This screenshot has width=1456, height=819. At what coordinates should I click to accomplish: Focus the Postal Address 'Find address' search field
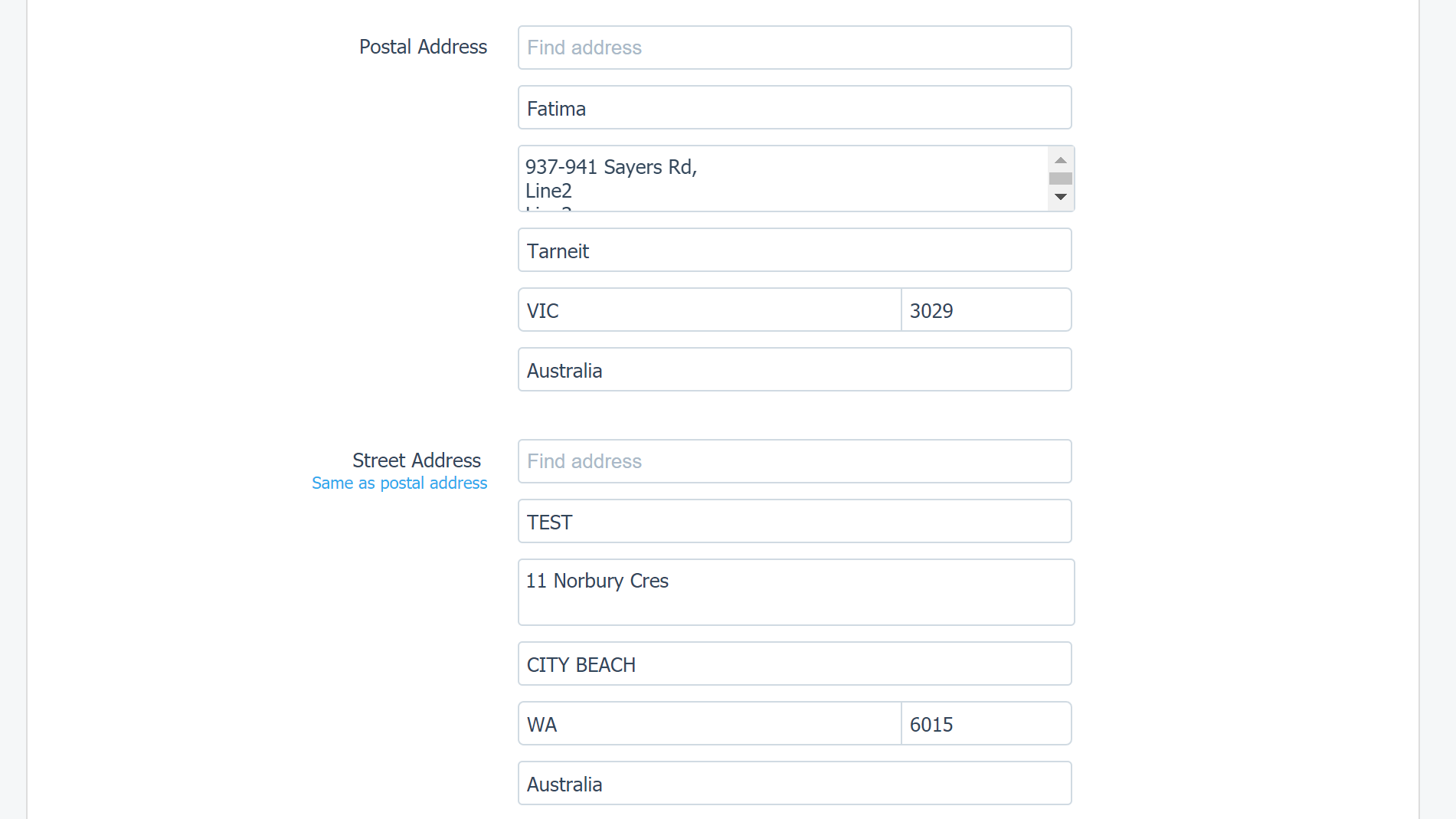(x=795, y=48)
